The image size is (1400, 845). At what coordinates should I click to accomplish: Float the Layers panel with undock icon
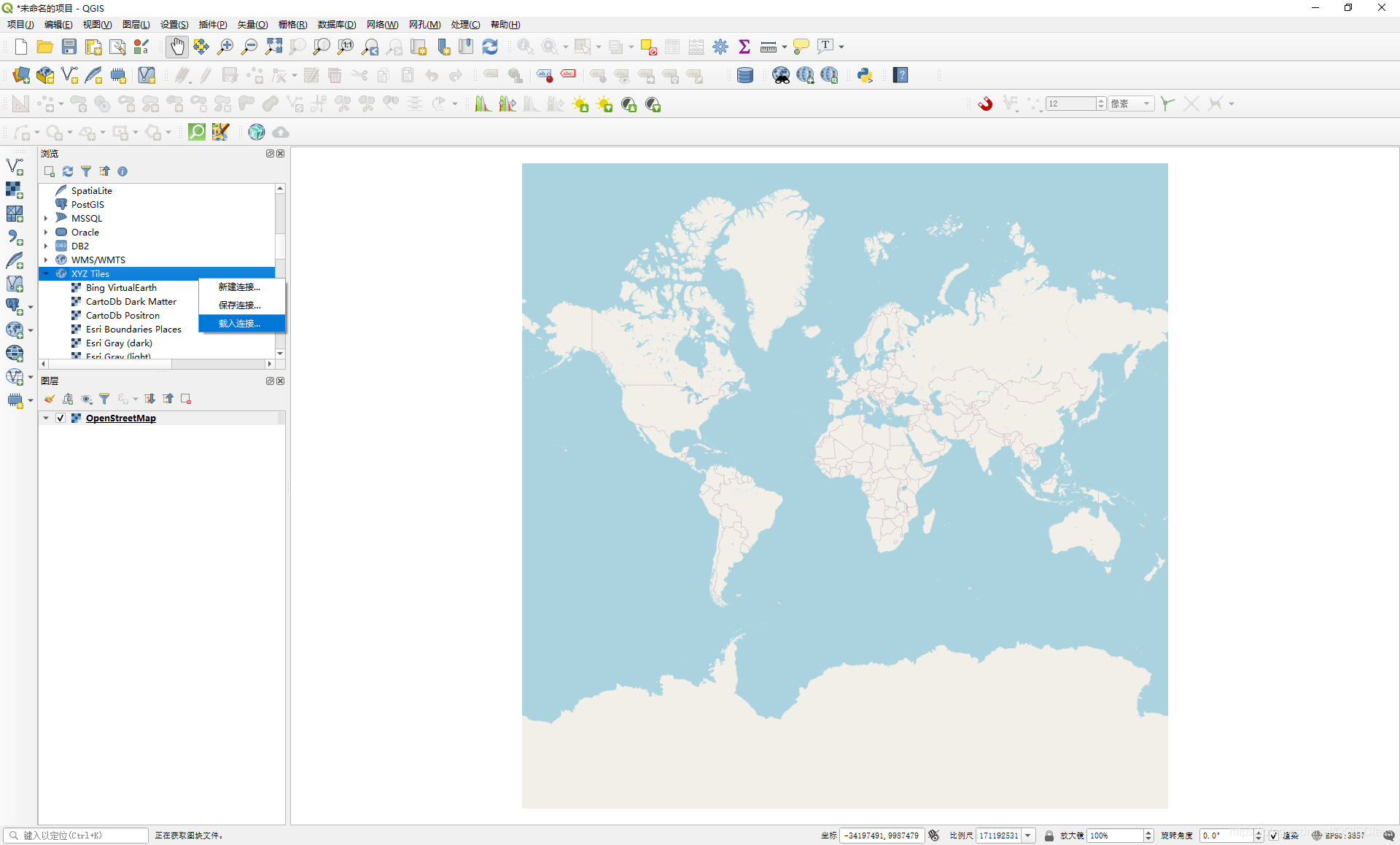tap(270, 381)
